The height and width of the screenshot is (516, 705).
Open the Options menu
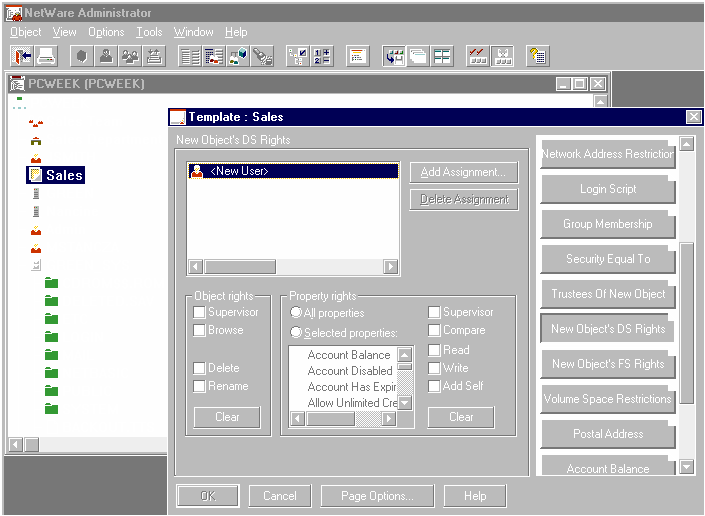(106, 32)
